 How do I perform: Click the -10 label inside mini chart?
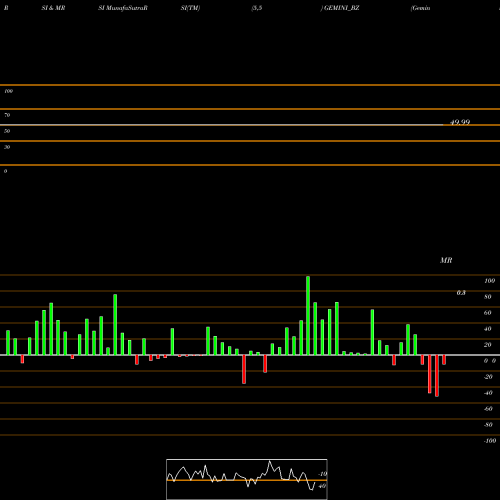click(323, 474)
